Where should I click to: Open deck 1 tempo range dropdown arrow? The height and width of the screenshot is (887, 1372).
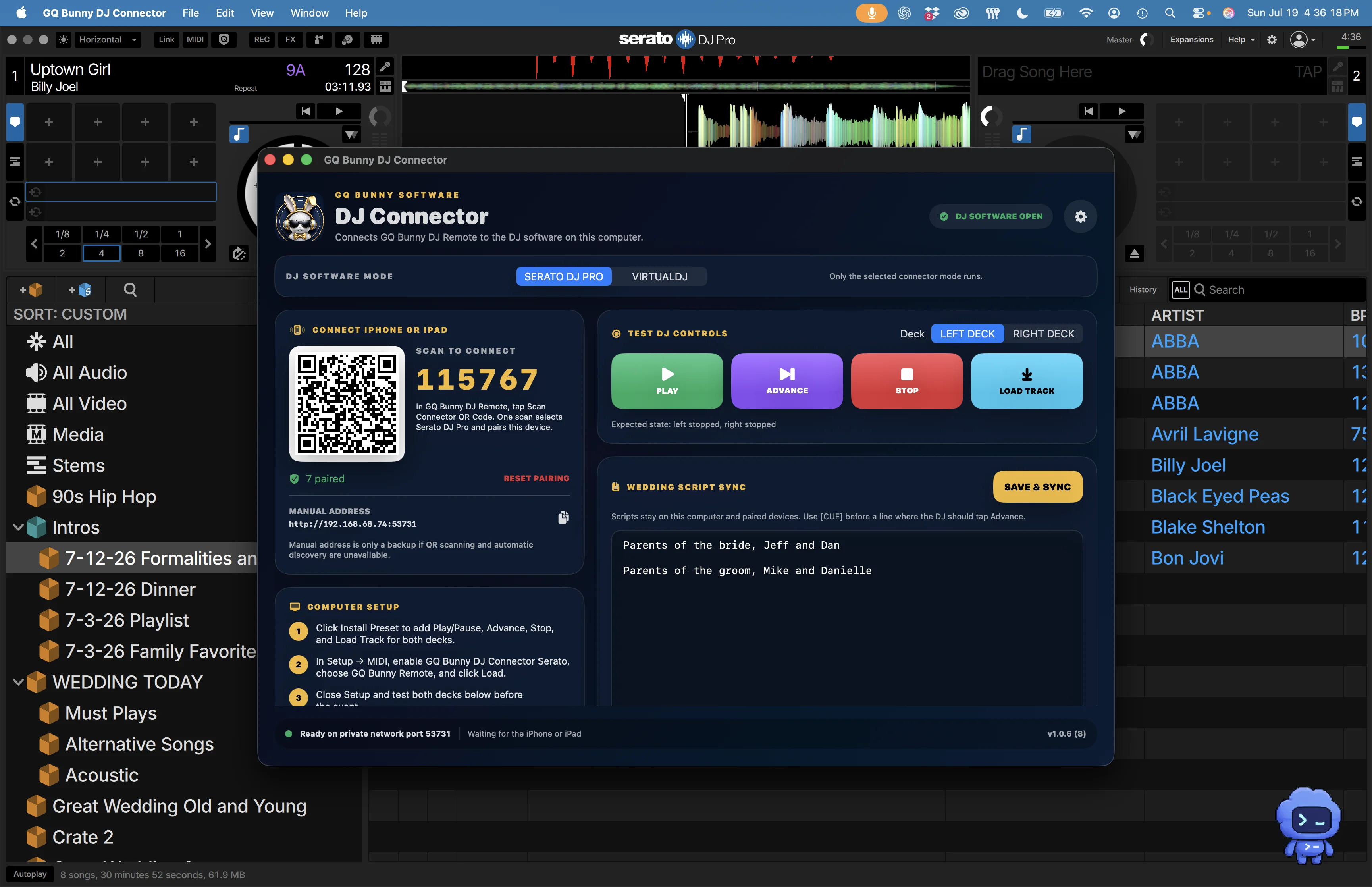coord(351,135)
